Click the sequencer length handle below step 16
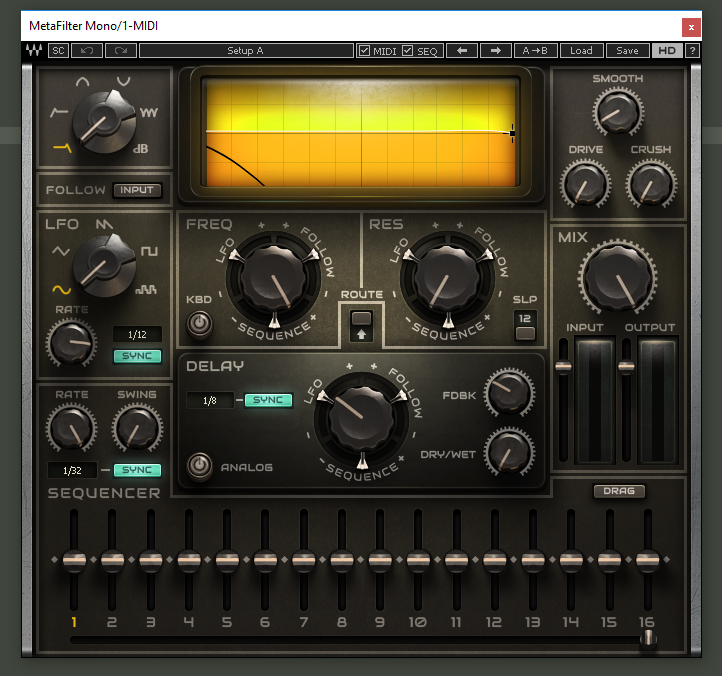Image resolution: width=722 pixels, height=676 pixels. point(648,638)
